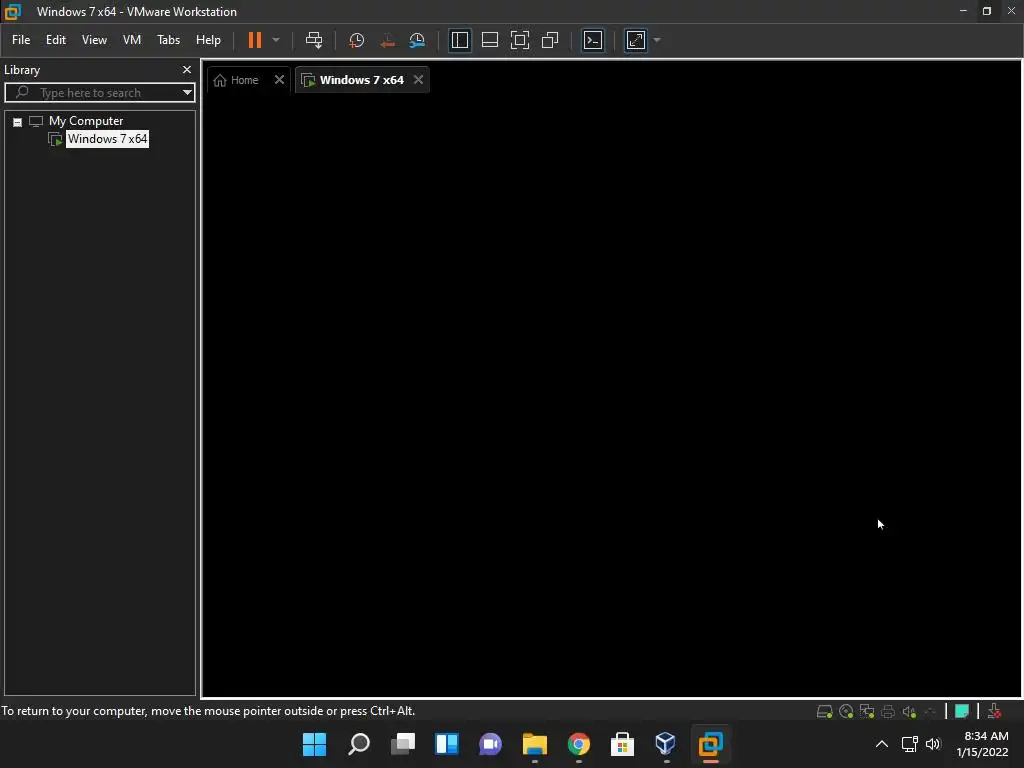
Task: Click the network adapter status icon
Action: pyautogui.click(x=867, y=712)
